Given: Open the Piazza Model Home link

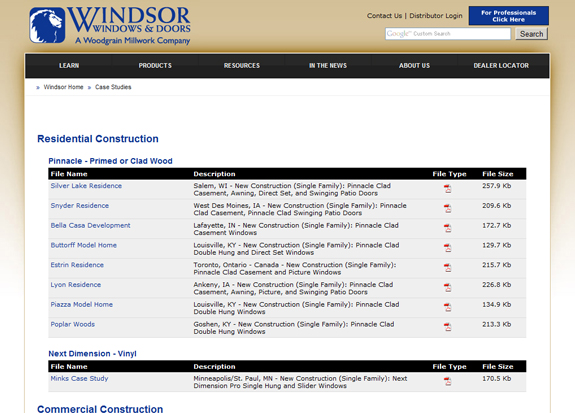Looking at the screenshot, I should pos(81,304).
